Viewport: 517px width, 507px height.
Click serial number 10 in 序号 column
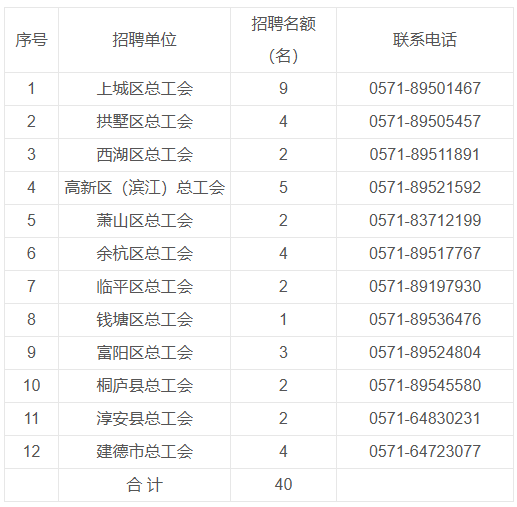[x=32, y=385]
